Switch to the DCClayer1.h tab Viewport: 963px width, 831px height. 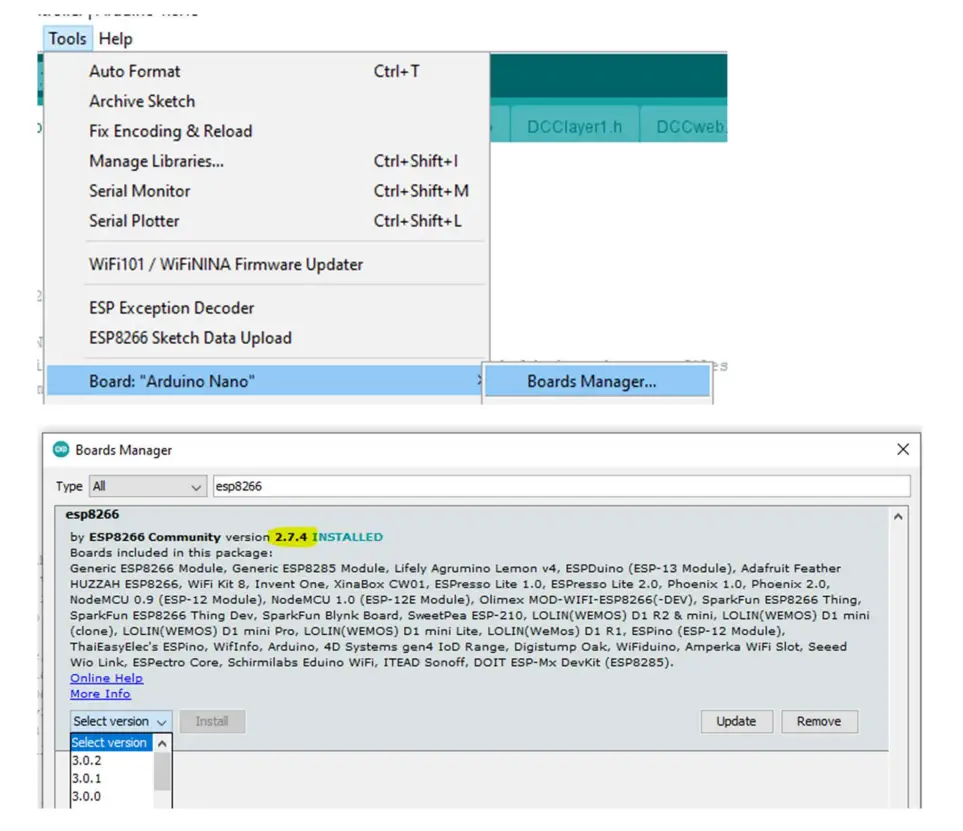point(574,127)
